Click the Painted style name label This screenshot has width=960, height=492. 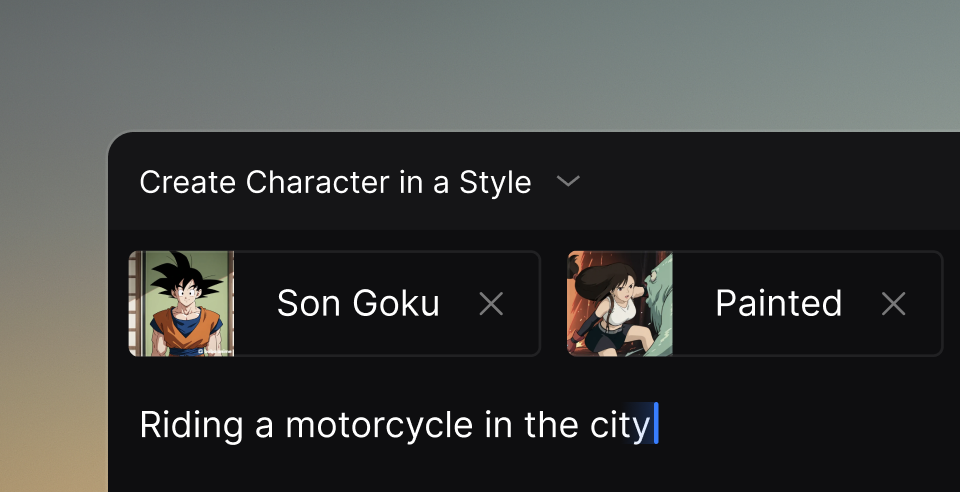pos(778,304)
